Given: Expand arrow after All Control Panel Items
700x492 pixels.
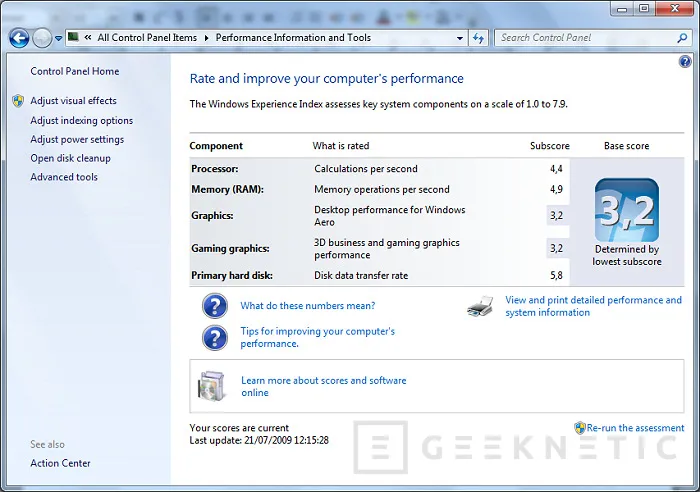Looking at the screenshot, I should pyautogui.click(x=206, y=38).
